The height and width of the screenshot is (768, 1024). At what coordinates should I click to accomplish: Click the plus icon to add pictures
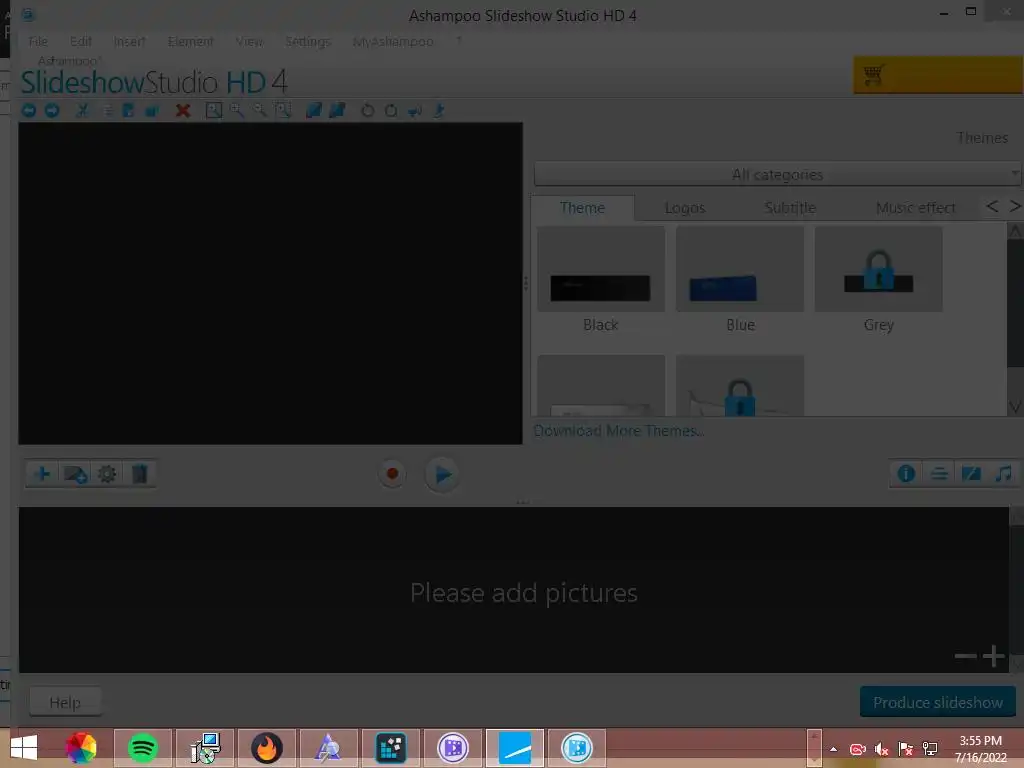pos(42,473)
